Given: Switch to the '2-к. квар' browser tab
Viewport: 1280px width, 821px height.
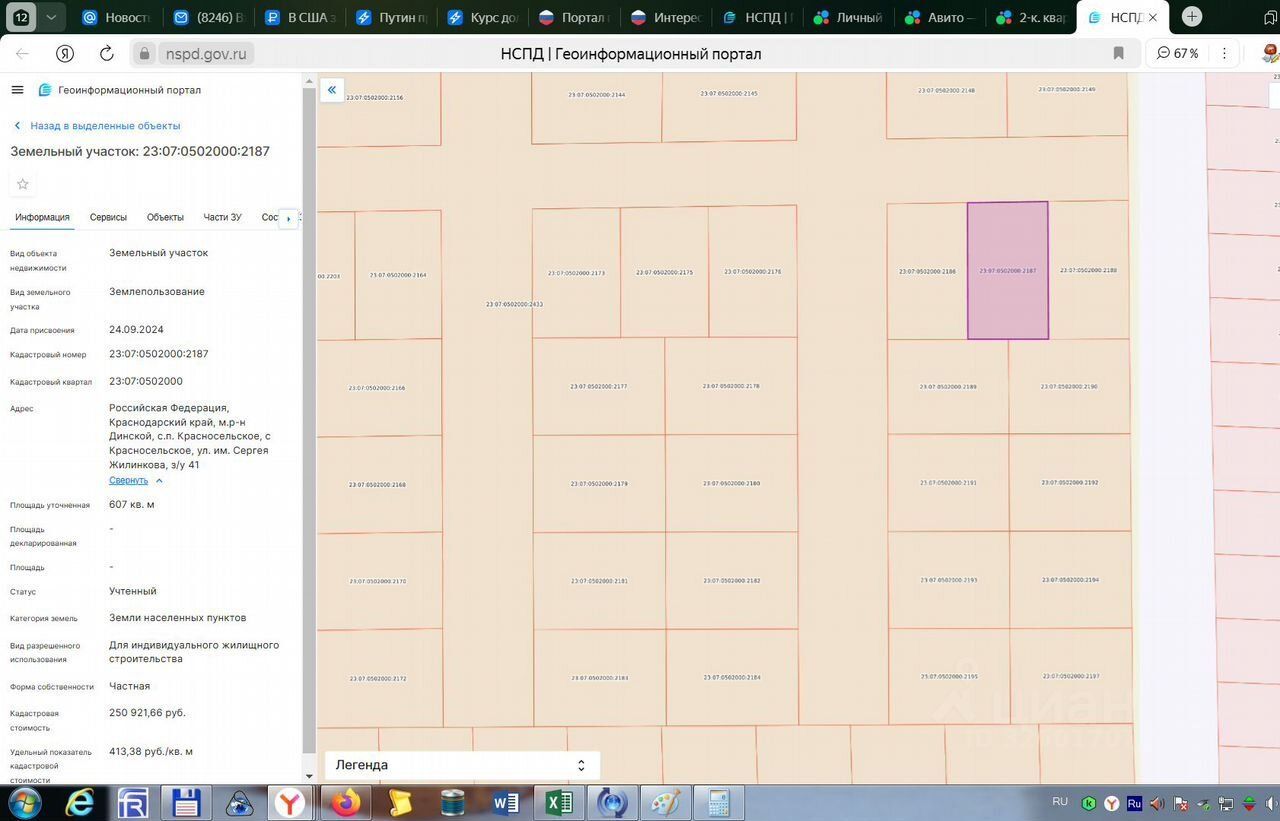Looking at the screenshot, I should click(x=1030, y=18).
